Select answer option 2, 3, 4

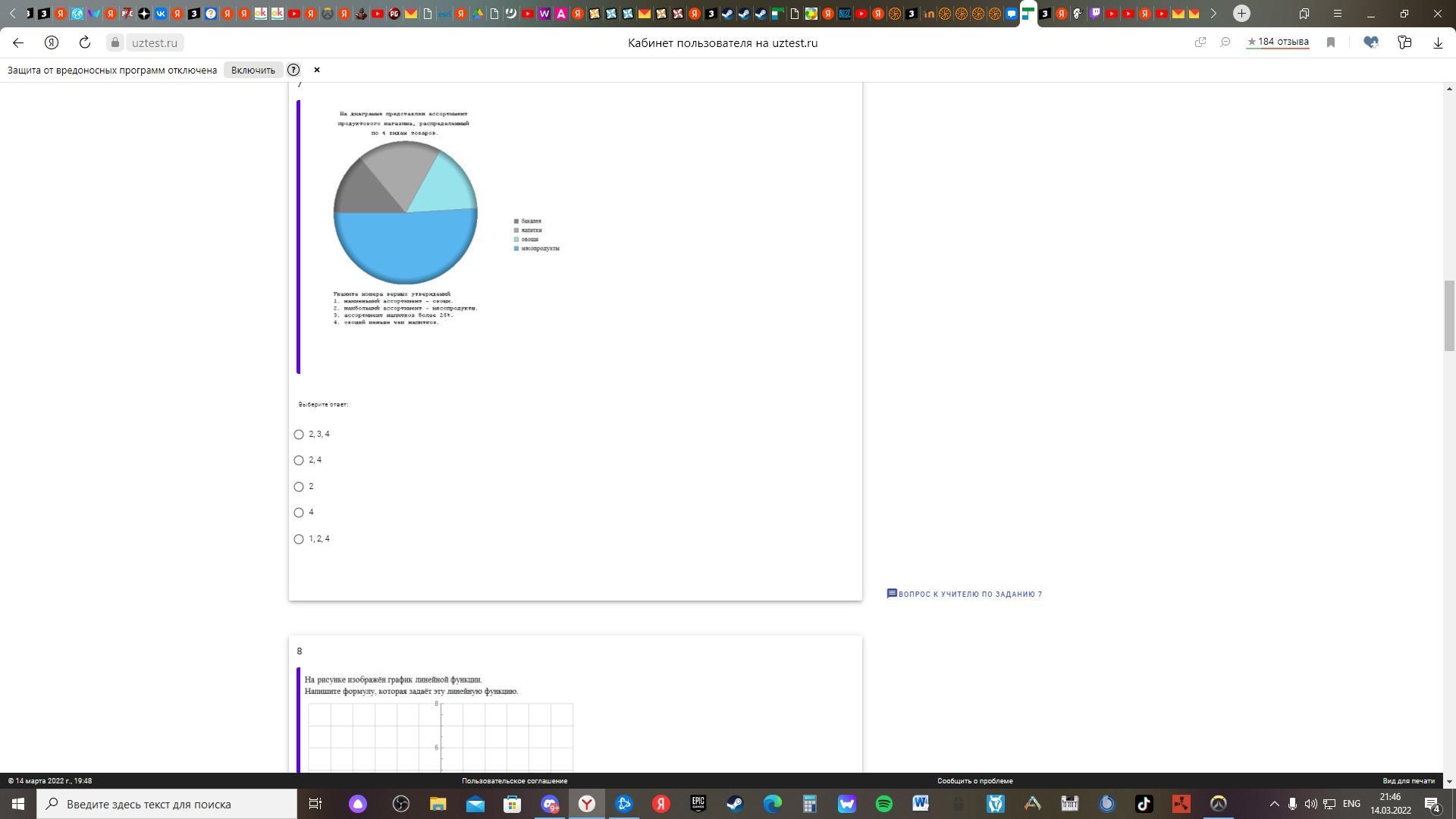(x=299, y=435)
